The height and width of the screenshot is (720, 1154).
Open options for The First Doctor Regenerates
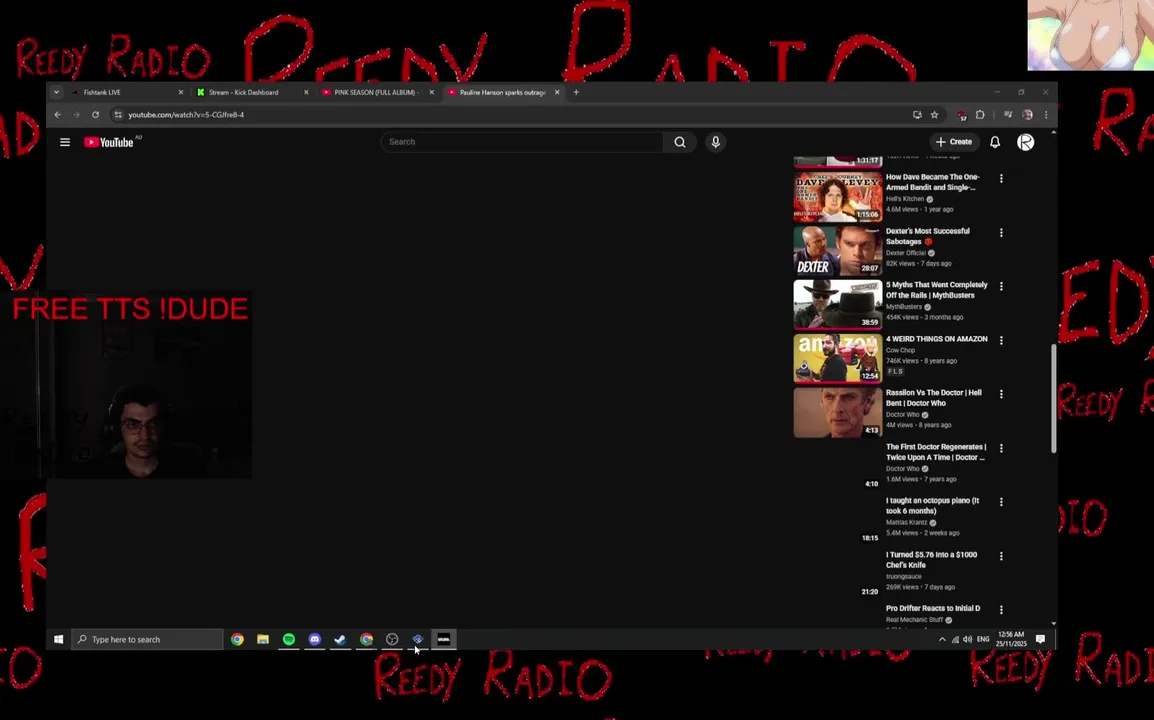(x=1001, y=448)
